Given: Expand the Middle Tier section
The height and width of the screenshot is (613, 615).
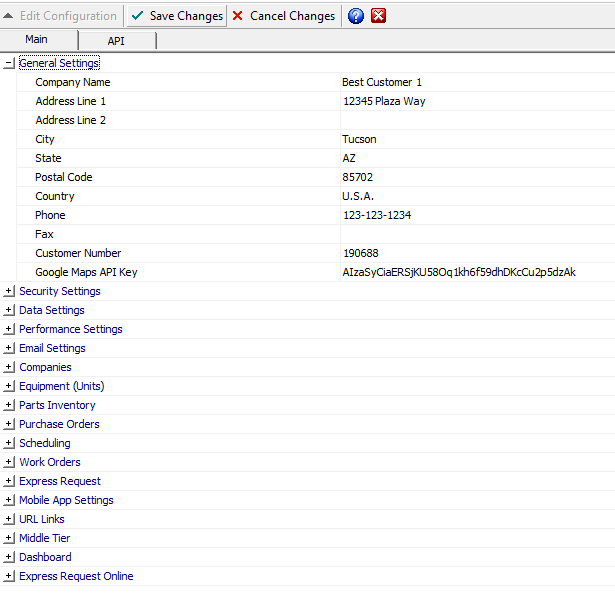Looking at the screenshot, I should point(9,538).
